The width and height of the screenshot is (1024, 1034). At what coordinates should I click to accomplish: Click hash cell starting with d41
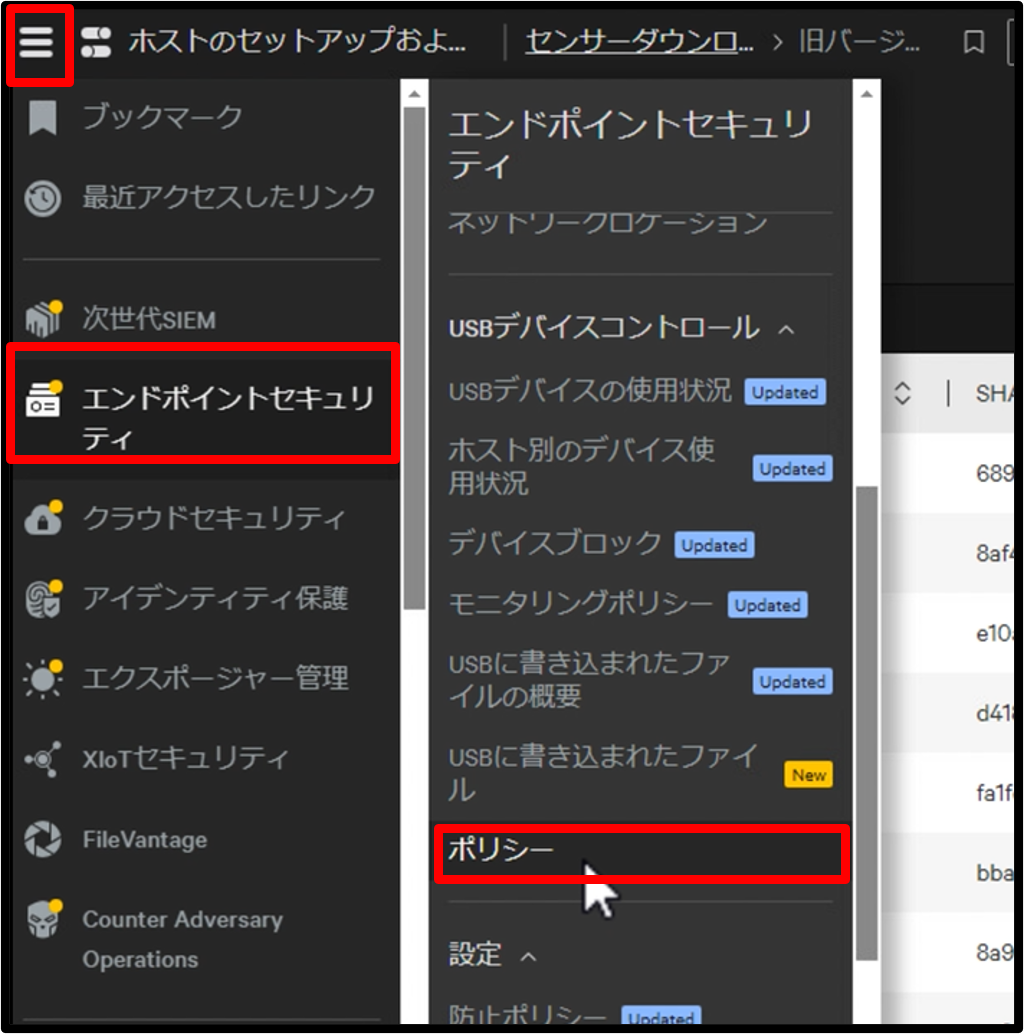(x=994, y=714)
